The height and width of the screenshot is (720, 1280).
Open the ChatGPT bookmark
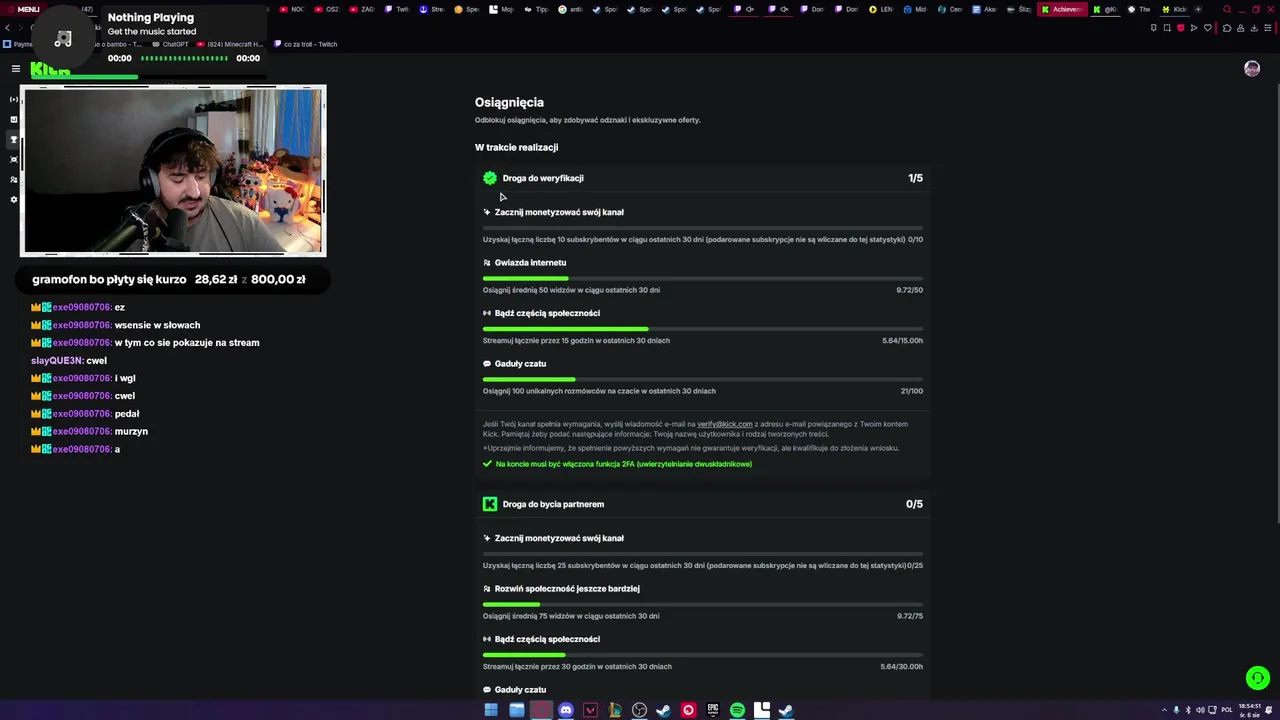click(171, 44)
